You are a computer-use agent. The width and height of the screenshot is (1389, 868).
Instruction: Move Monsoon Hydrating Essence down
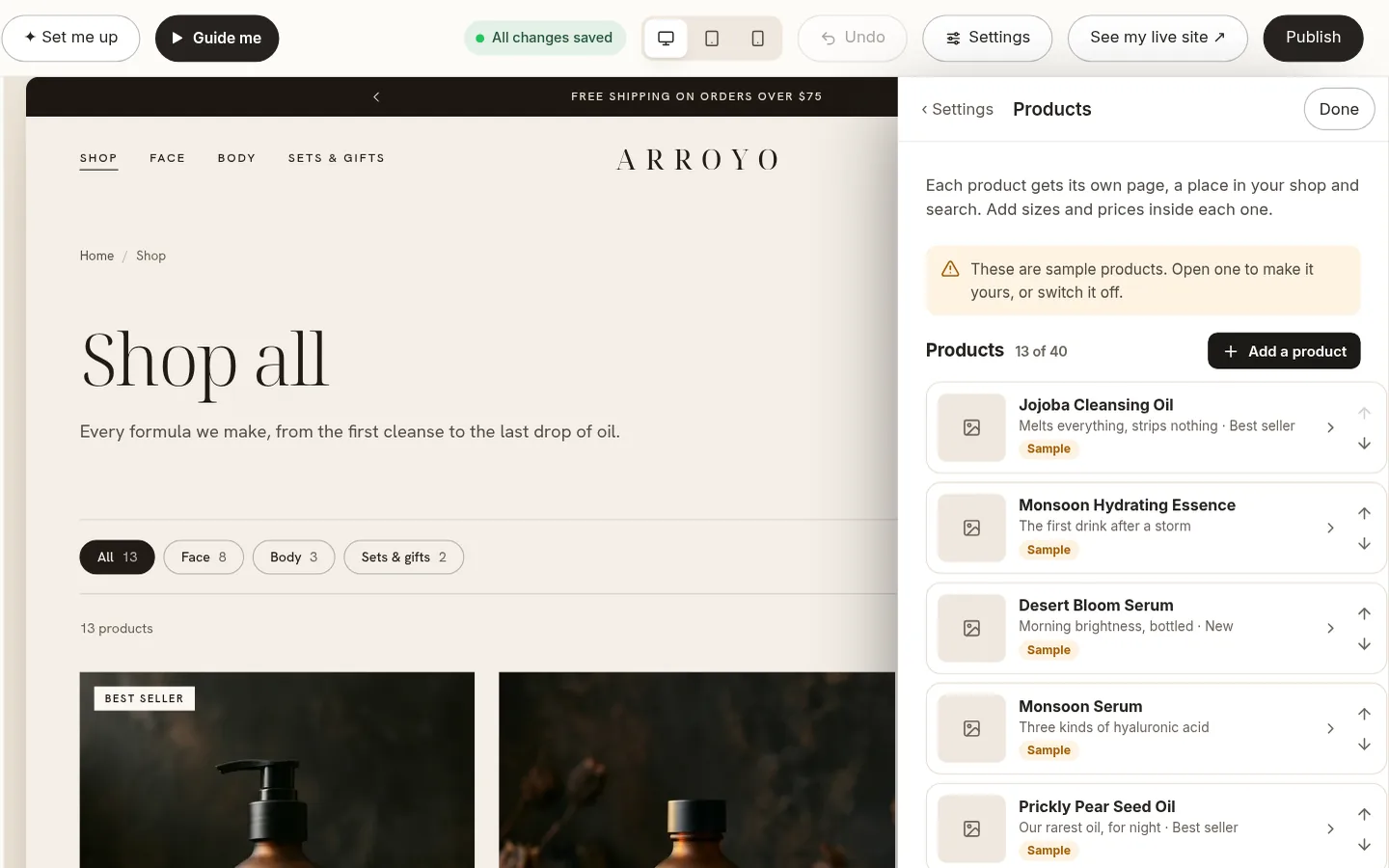1364,544
